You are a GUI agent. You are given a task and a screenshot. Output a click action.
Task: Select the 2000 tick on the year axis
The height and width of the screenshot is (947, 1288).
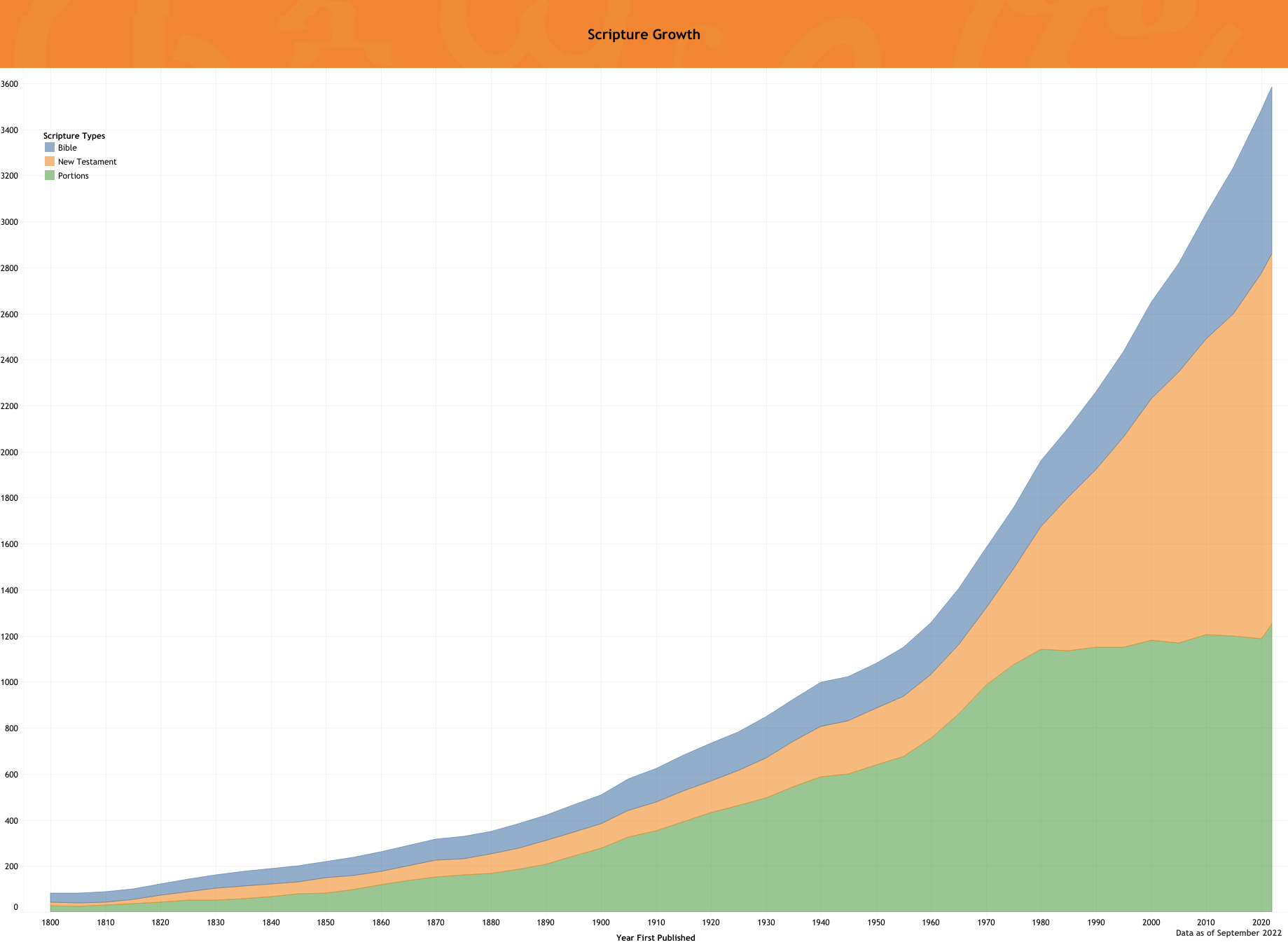pyautogui.click(x=1151, y=922)
